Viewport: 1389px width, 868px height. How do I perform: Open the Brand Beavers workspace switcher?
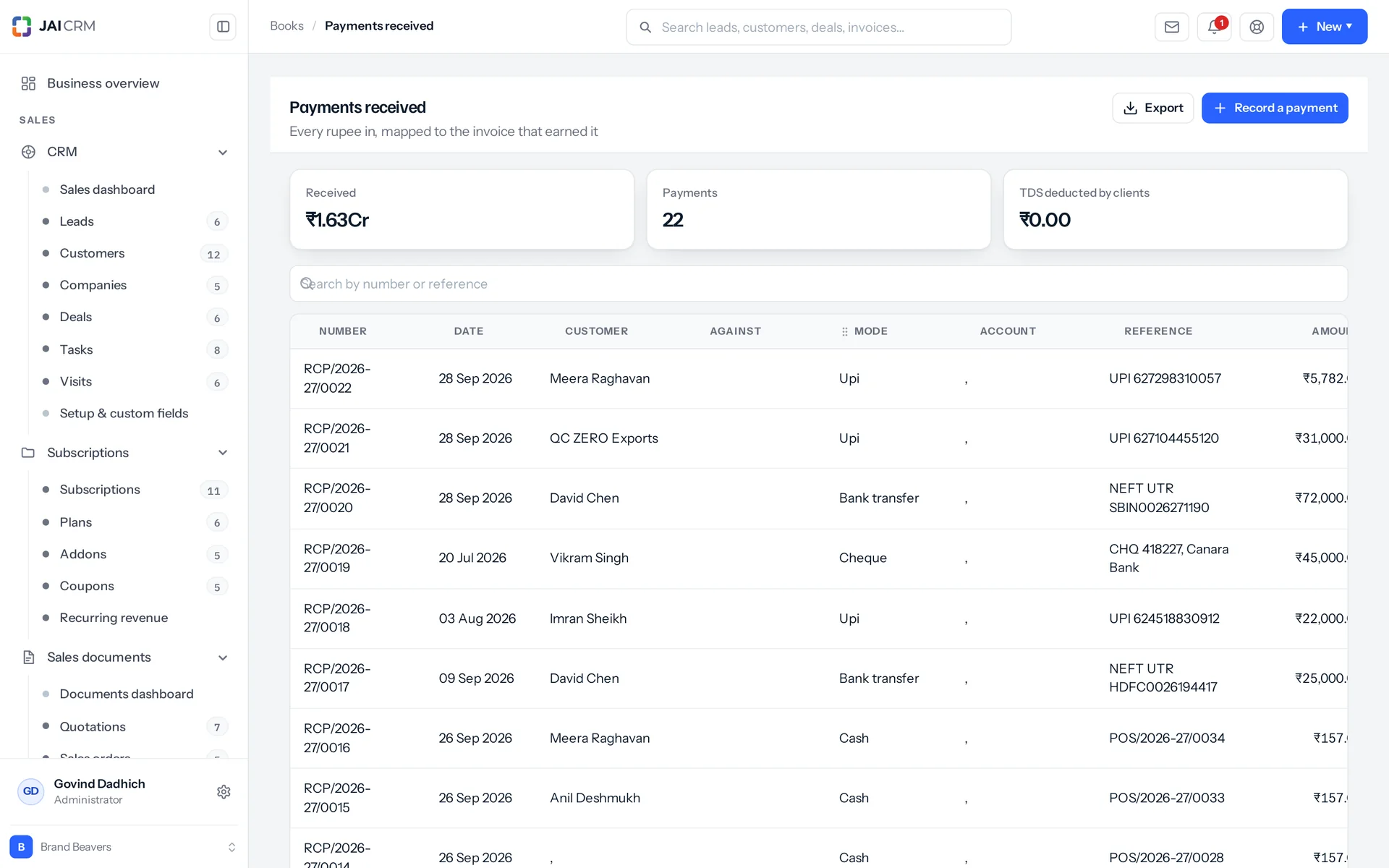124,847
